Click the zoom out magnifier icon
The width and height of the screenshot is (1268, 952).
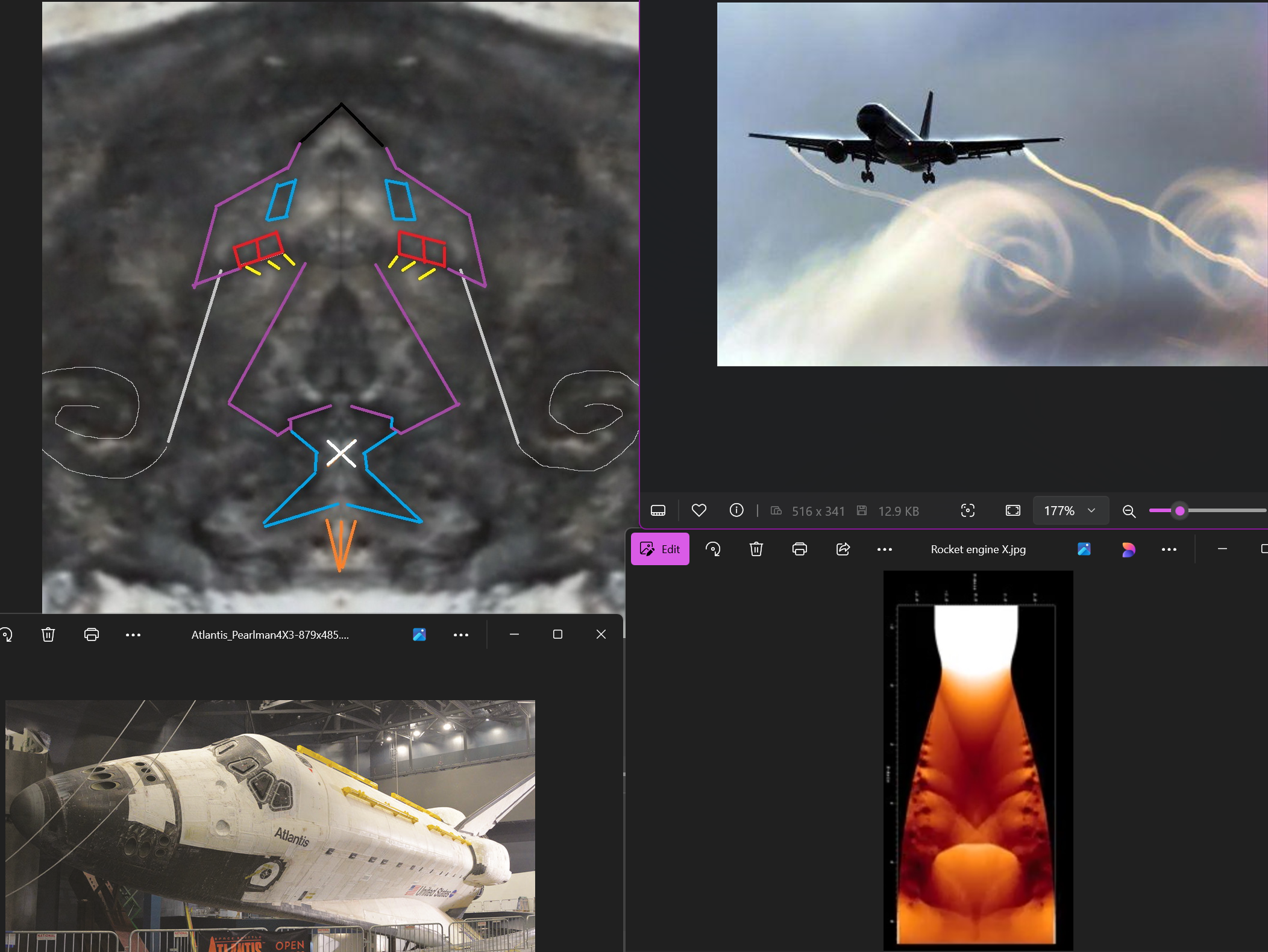pos(1129,511)
